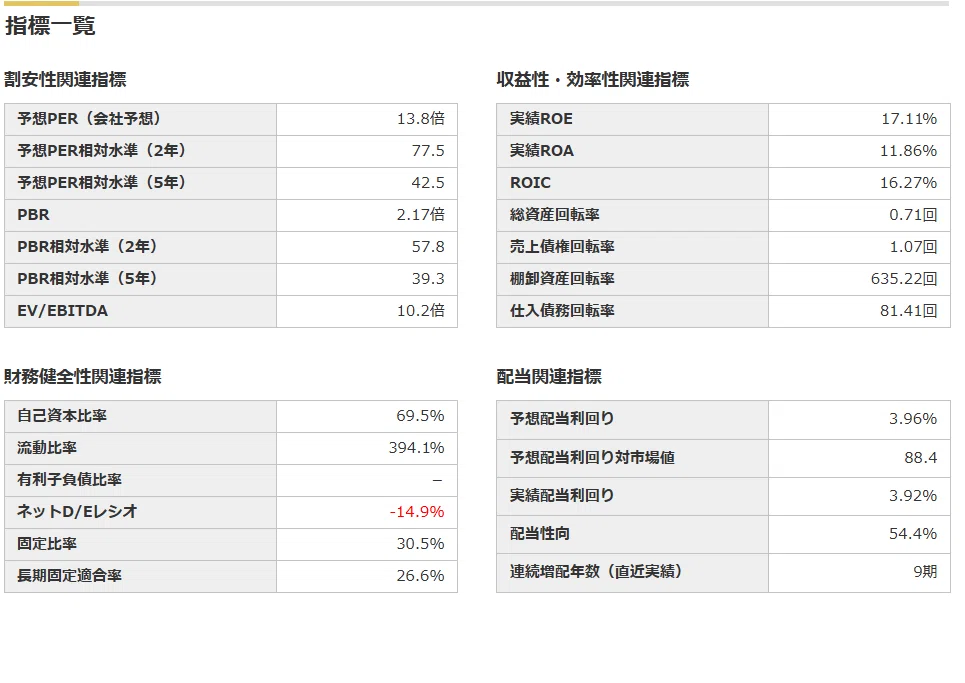Select the 流動比率 value 394.1%
965x683 pixels.
click(417, 448)
